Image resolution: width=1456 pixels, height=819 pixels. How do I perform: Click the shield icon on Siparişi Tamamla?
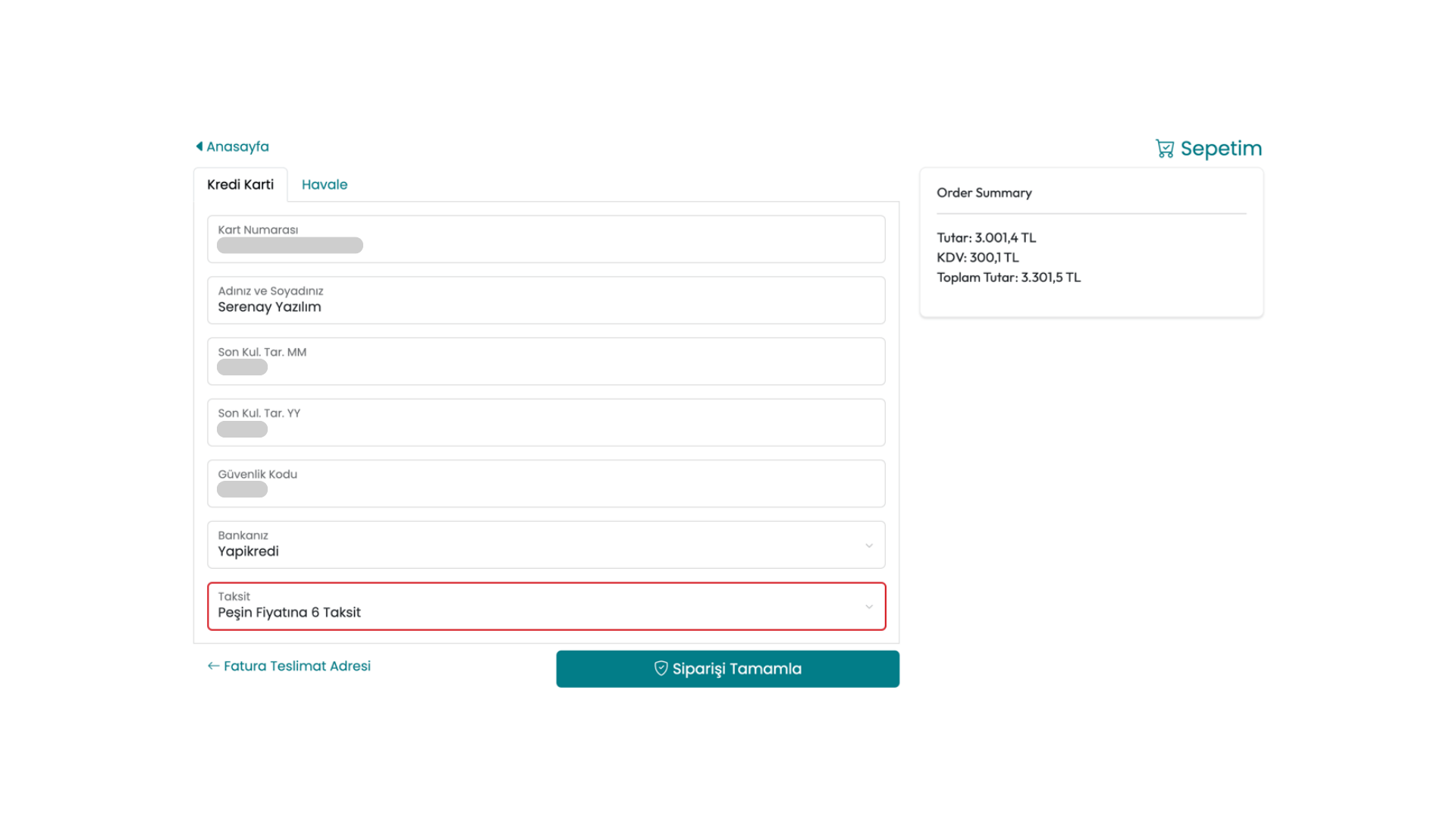(x=661, y=668)
